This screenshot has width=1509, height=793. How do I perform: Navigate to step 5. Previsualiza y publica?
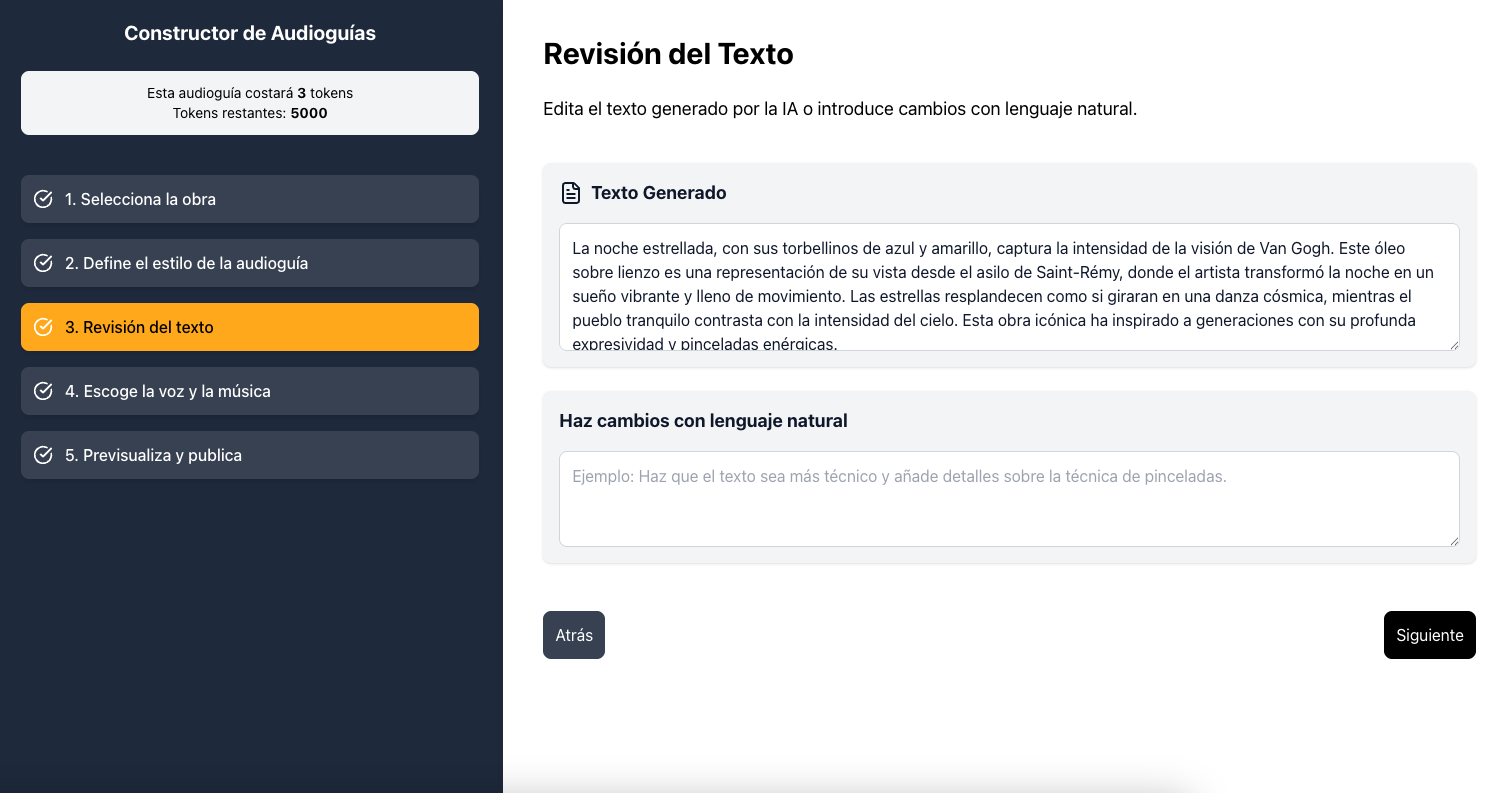coord(250,455)
